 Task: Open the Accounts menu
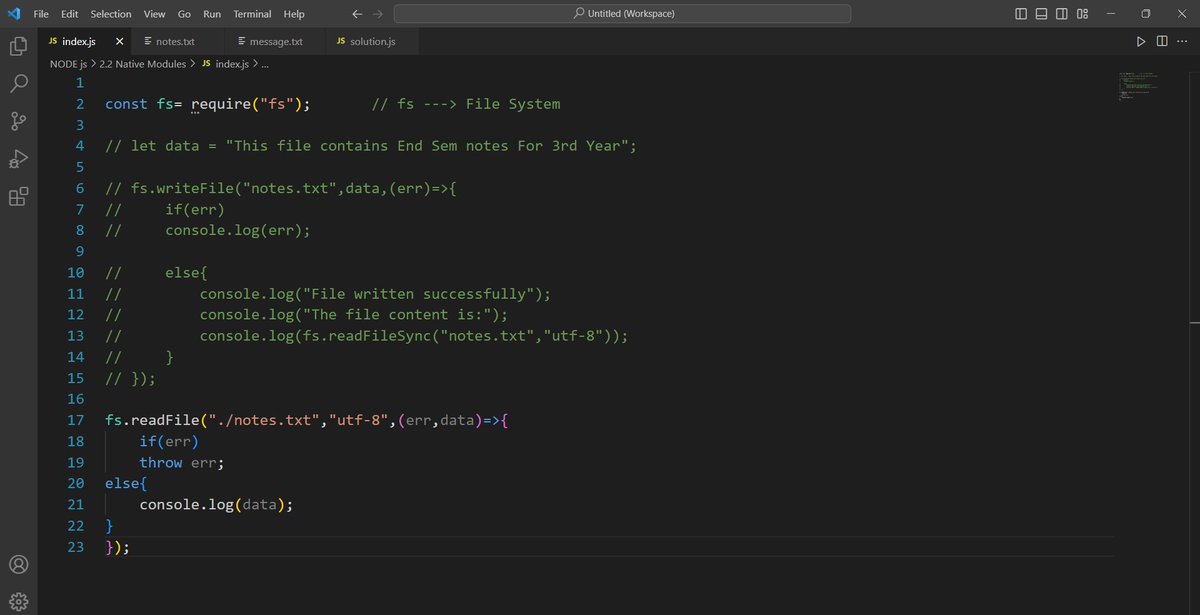(18, 564)
